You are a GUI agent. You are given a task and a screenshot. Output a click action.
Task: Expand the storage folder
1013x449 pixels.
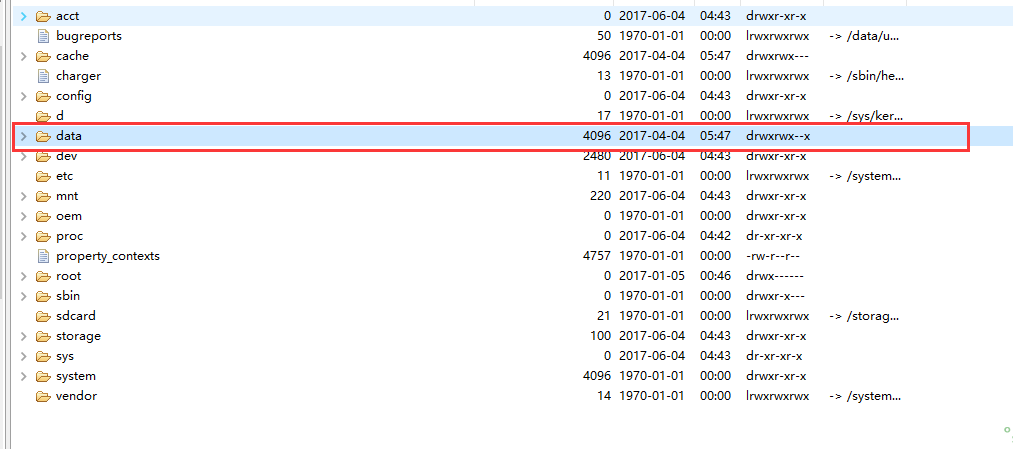(x=24, y=336)
